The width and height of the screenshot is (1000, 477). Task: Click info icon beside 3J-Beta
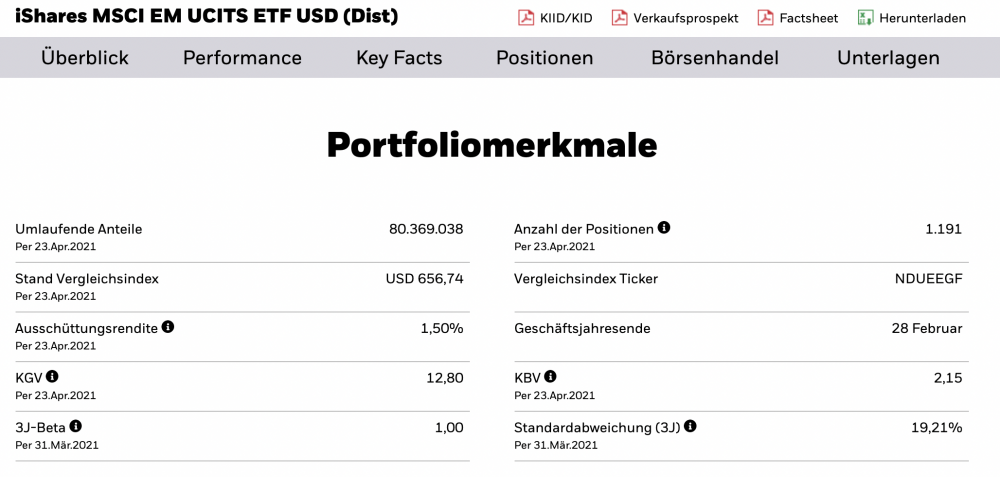pos(76,427)
